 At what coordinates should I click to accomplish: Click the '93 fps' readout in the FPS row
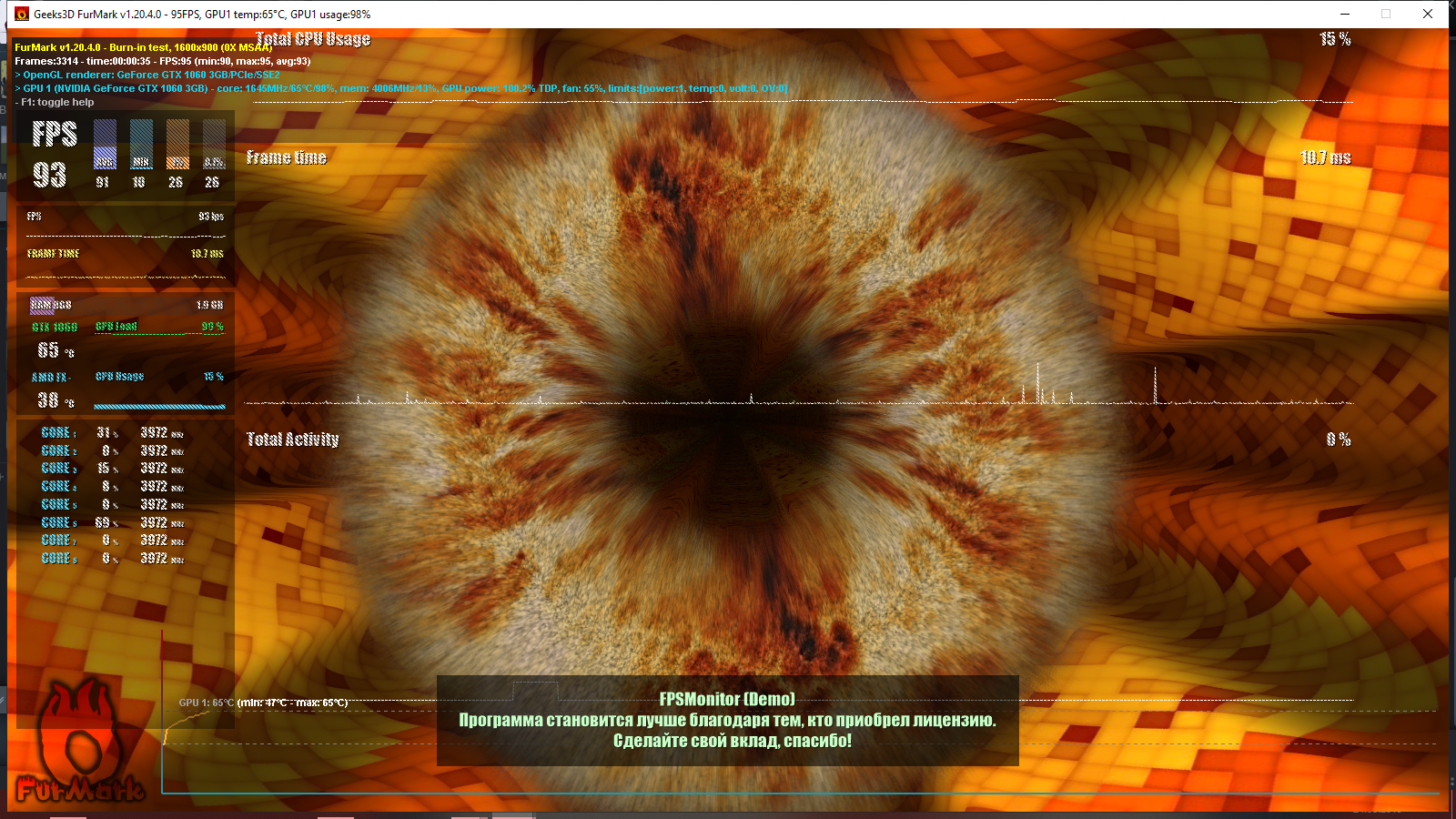click(x=211, y=217)
